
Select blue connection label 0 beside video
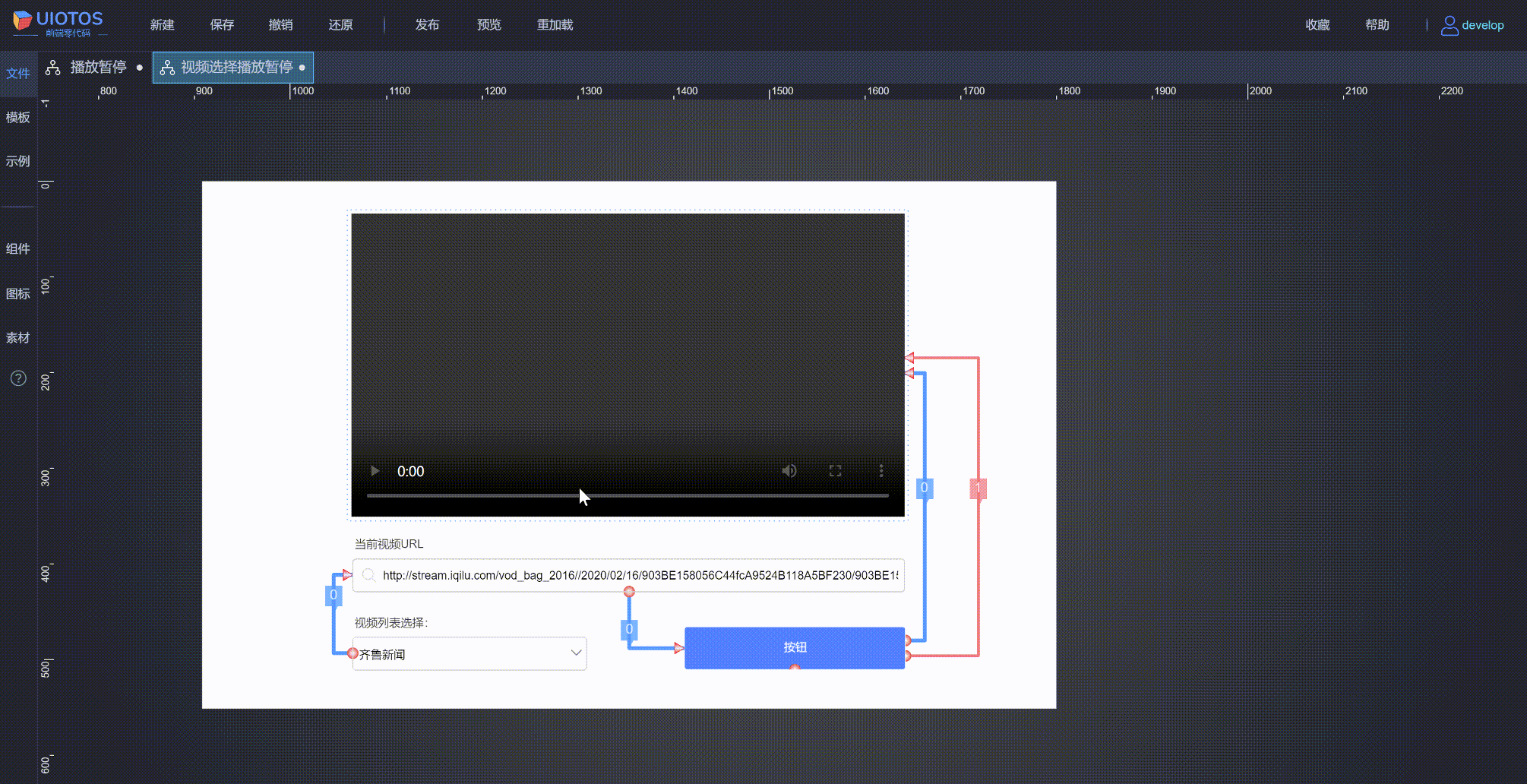coord(924,488)
